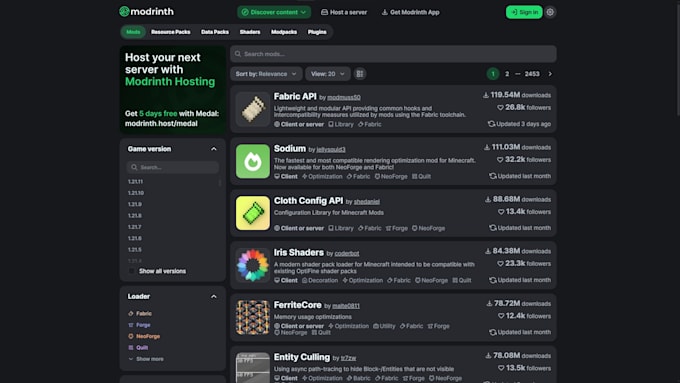
Task: Open the settings gear icon
Action: pos(550,12)
